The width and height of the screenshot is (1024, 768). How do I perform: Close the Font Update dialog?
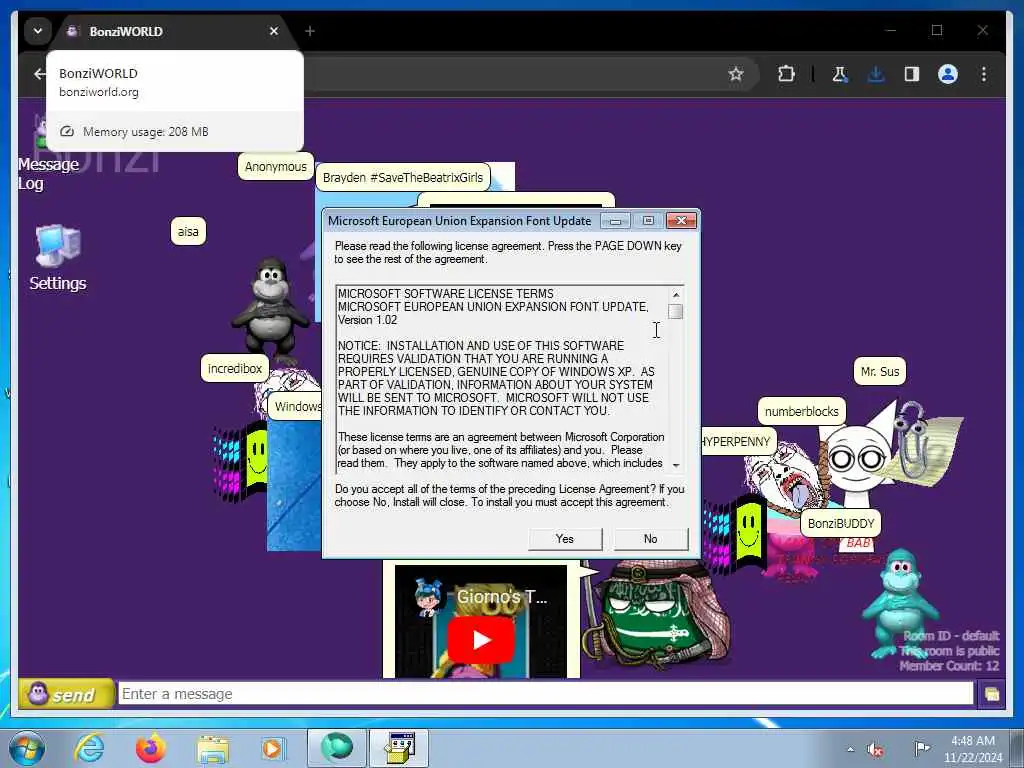681,221
